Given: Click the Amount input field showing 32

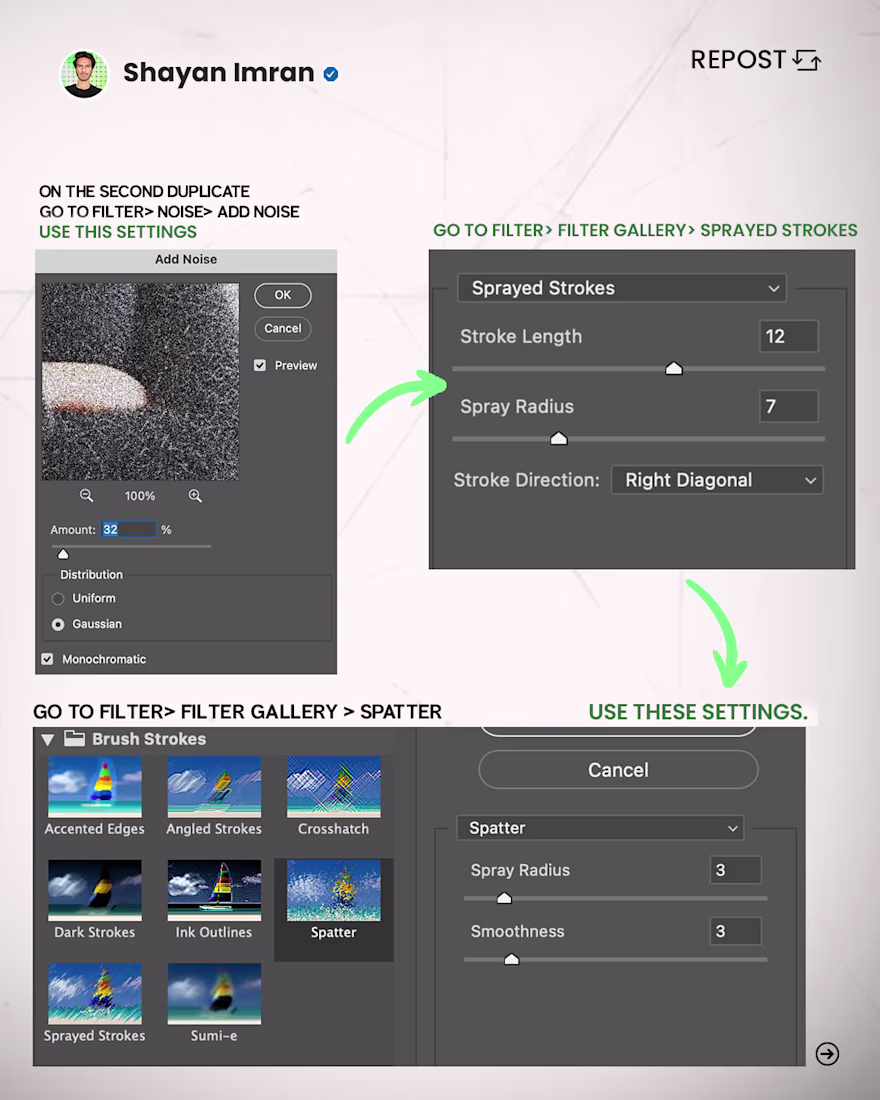Looking at the screenshot, I should (128, 530).
